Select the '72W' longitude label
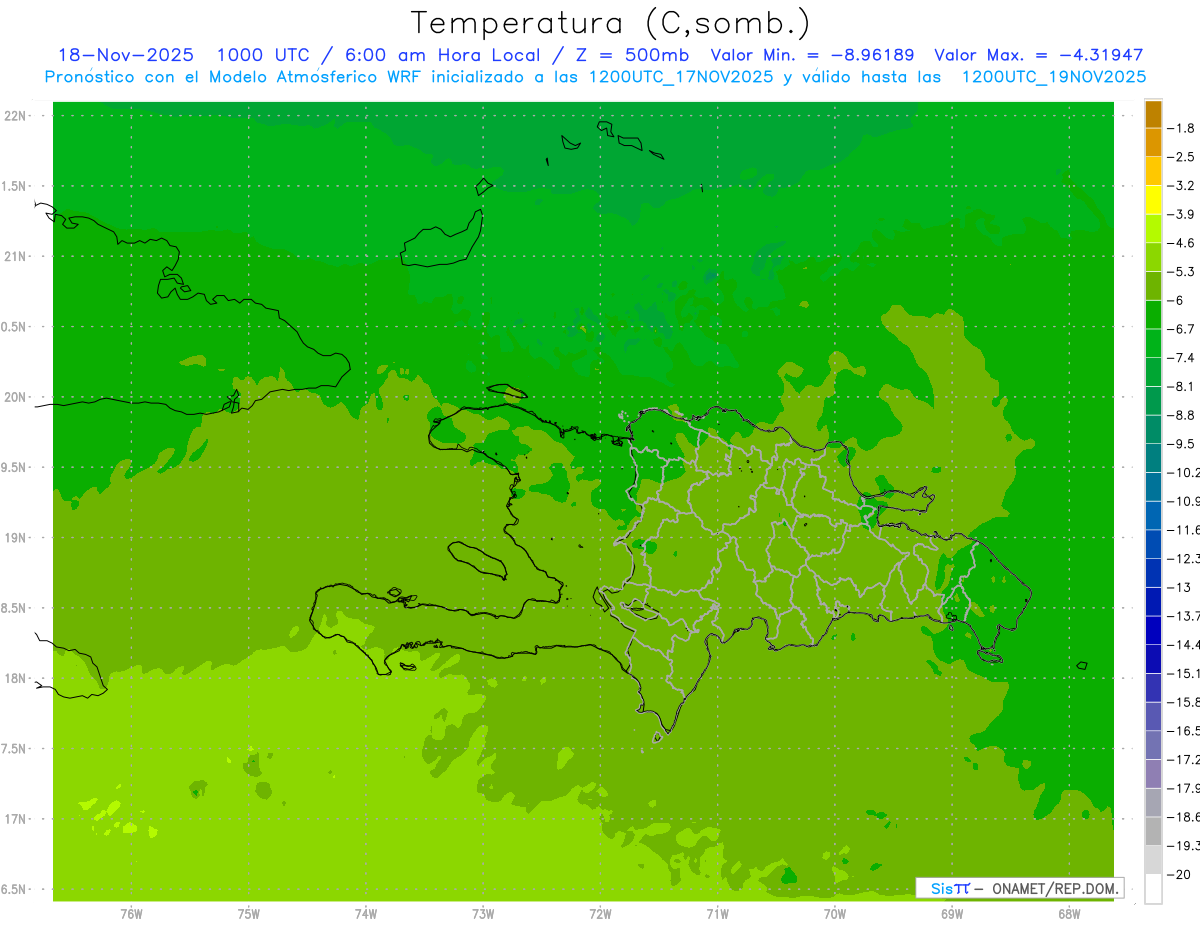 coord(600,914)
